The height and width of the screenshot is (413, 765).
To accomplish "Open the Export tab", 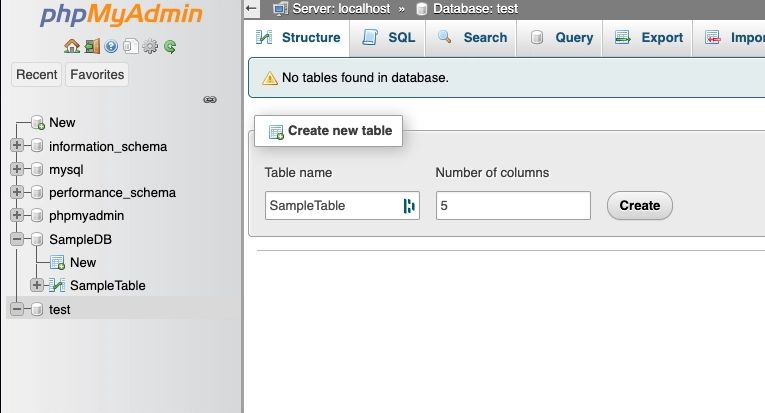I will tap(648, 38).
